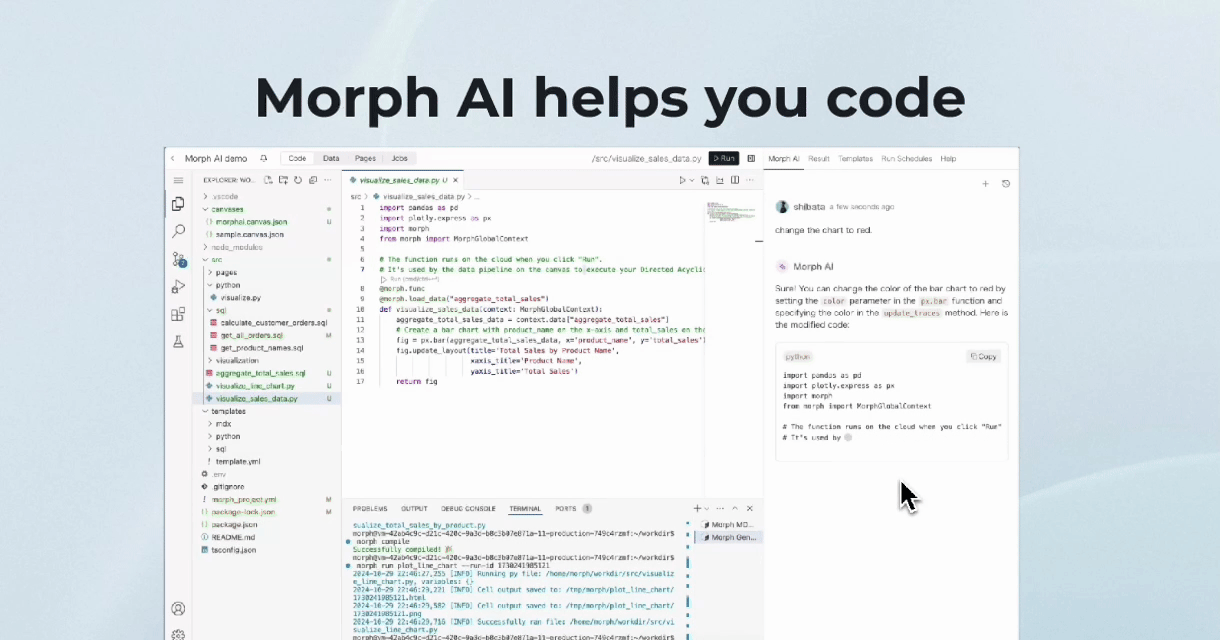Switch to the Jobs tab
Screen dimensions: 1220x640
pos(399,158)
